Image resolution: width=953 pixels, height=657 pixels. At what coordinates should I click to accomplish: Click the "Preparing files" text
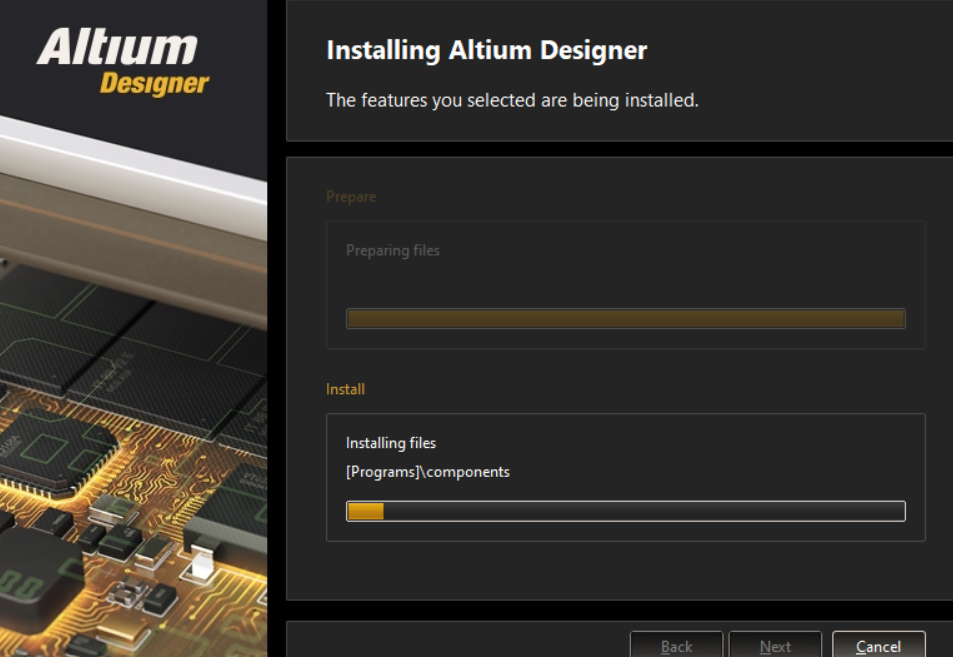click(x=393, y=250)
